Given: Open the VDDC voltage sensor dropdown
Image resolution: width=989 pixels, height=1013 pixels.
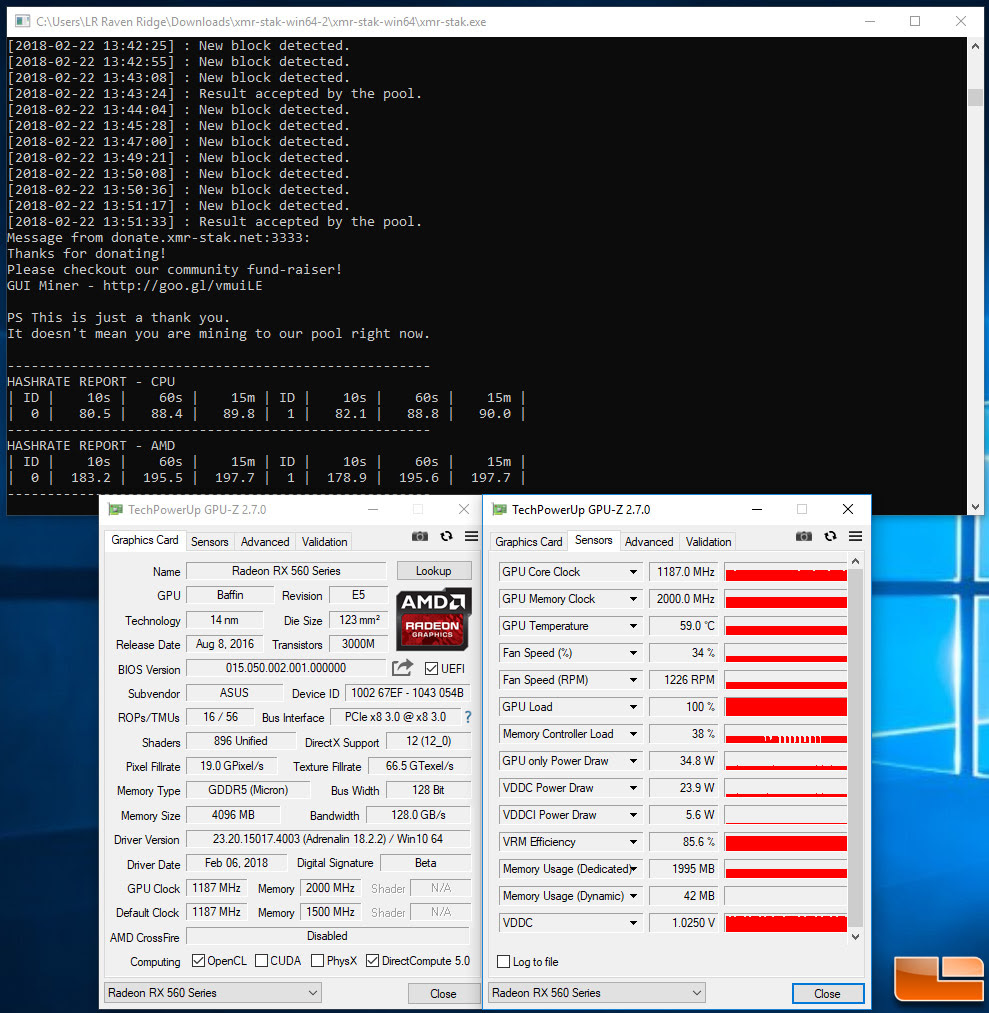Looking at the screenshot, I should [634, 923].
